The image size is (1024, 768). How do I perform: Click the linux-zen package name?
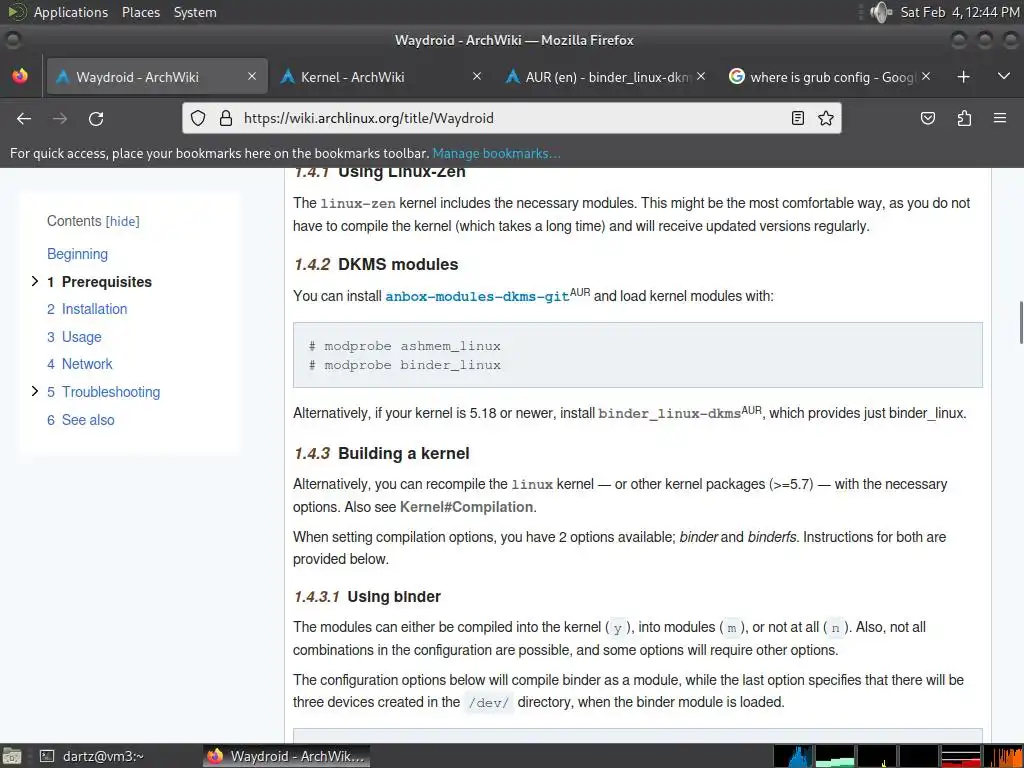(358, 204)
